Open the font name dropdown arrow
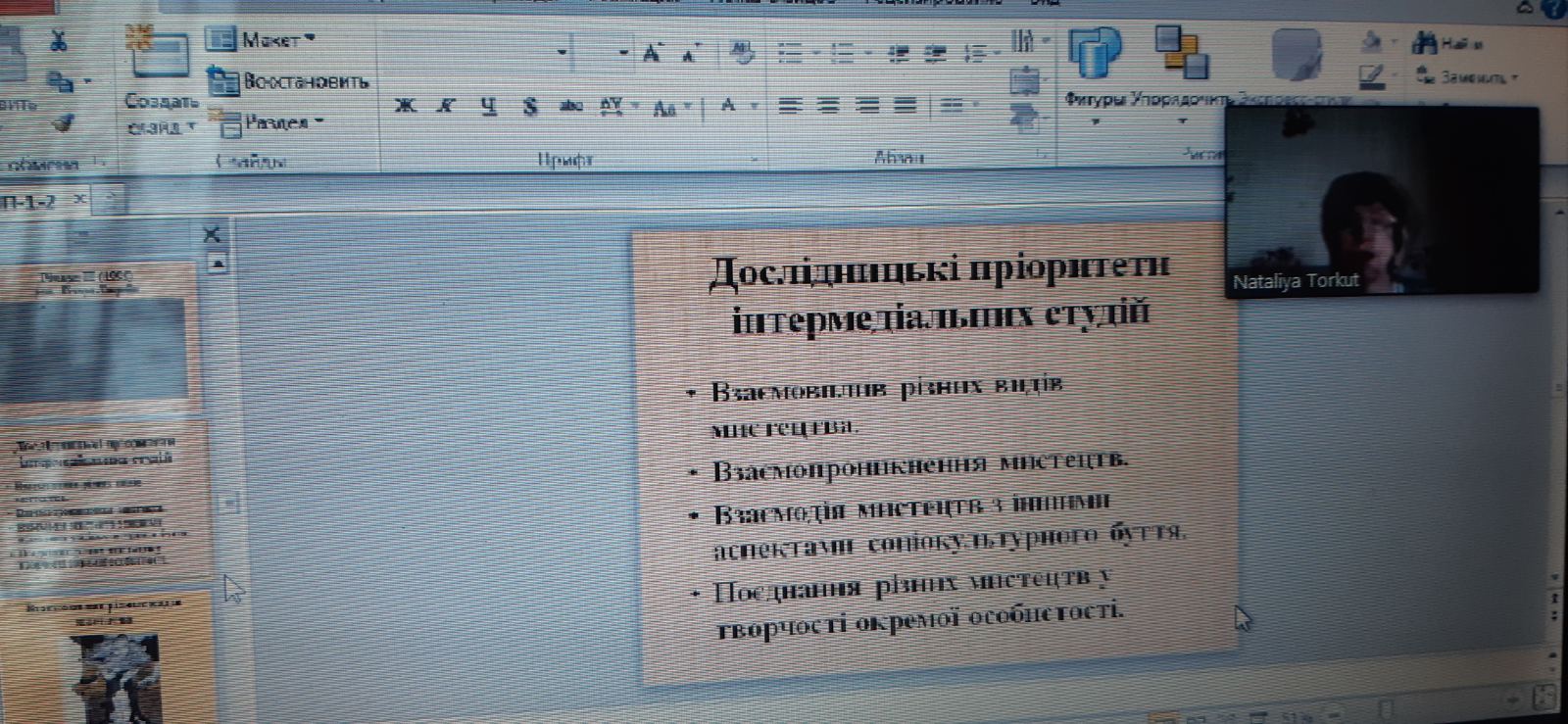Viewport: 1568px width, 724px height. pyautogui.click(x=562, y=52)
